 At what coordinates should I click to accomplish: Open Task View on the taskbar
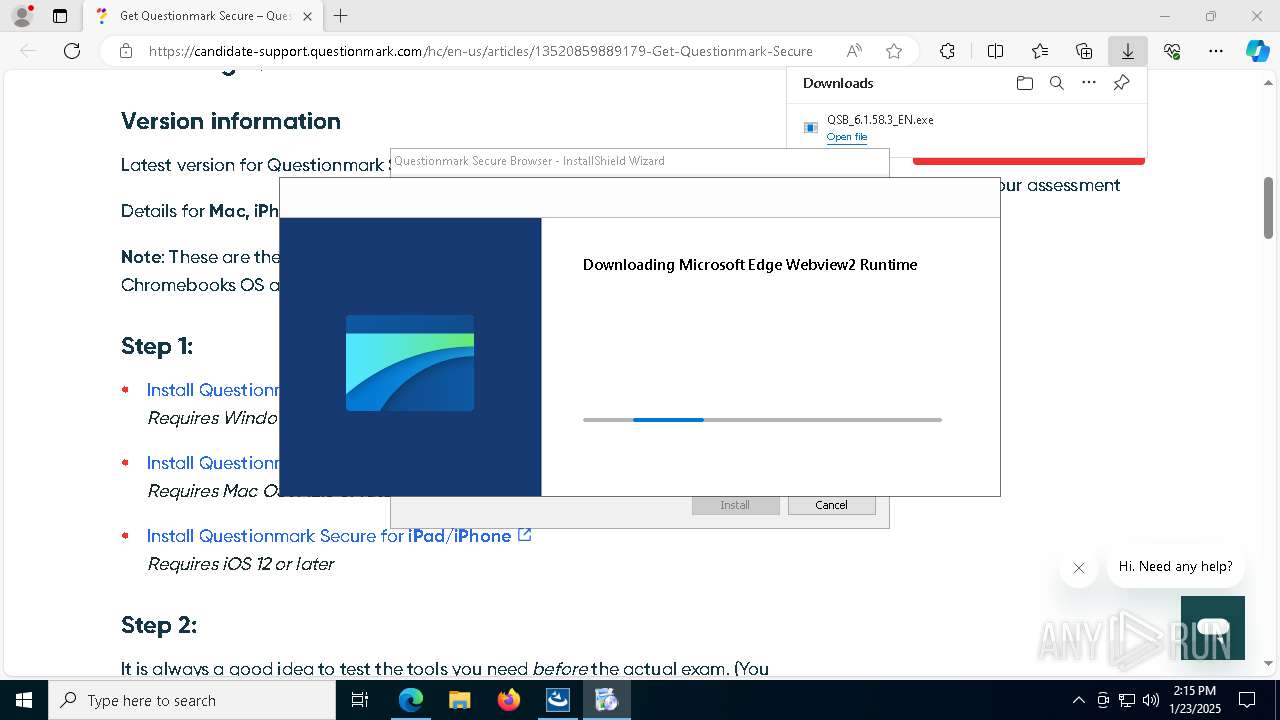coord(360,700)
